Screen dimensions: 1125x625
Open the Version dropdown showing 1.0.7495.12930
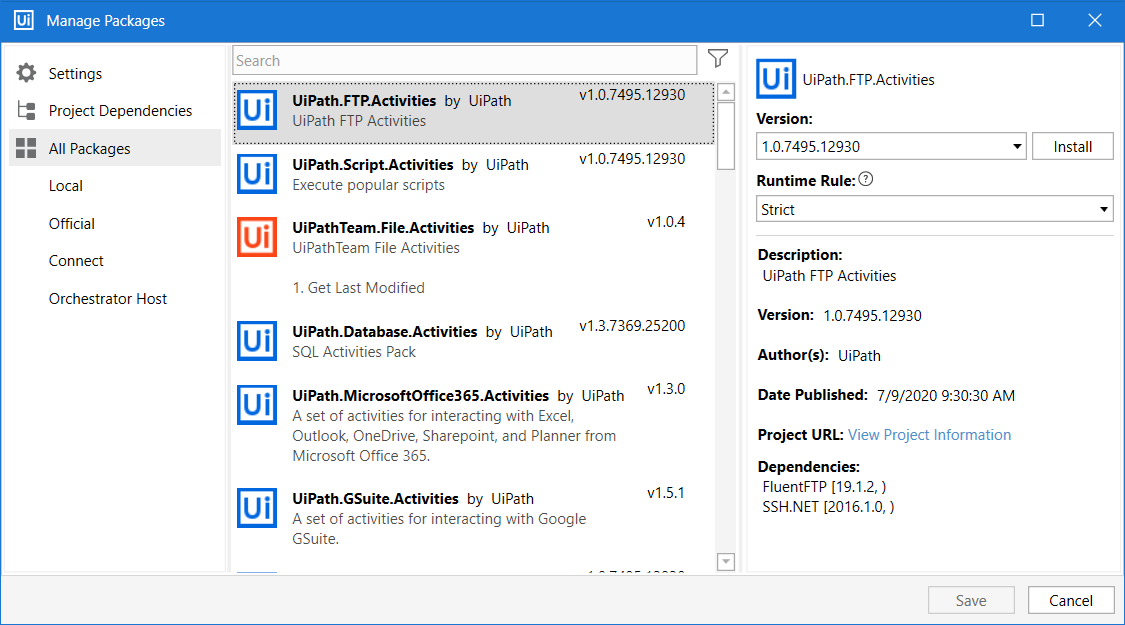(891, 146)
